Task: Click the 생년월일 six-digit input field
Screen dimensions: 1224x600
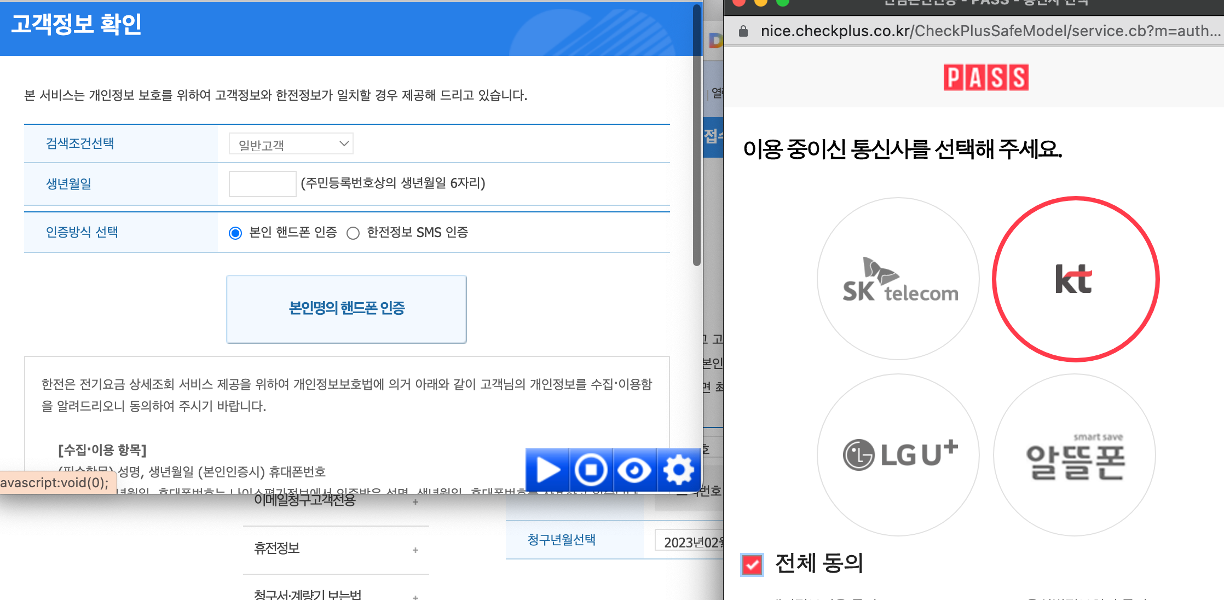Action: point(263,184)
